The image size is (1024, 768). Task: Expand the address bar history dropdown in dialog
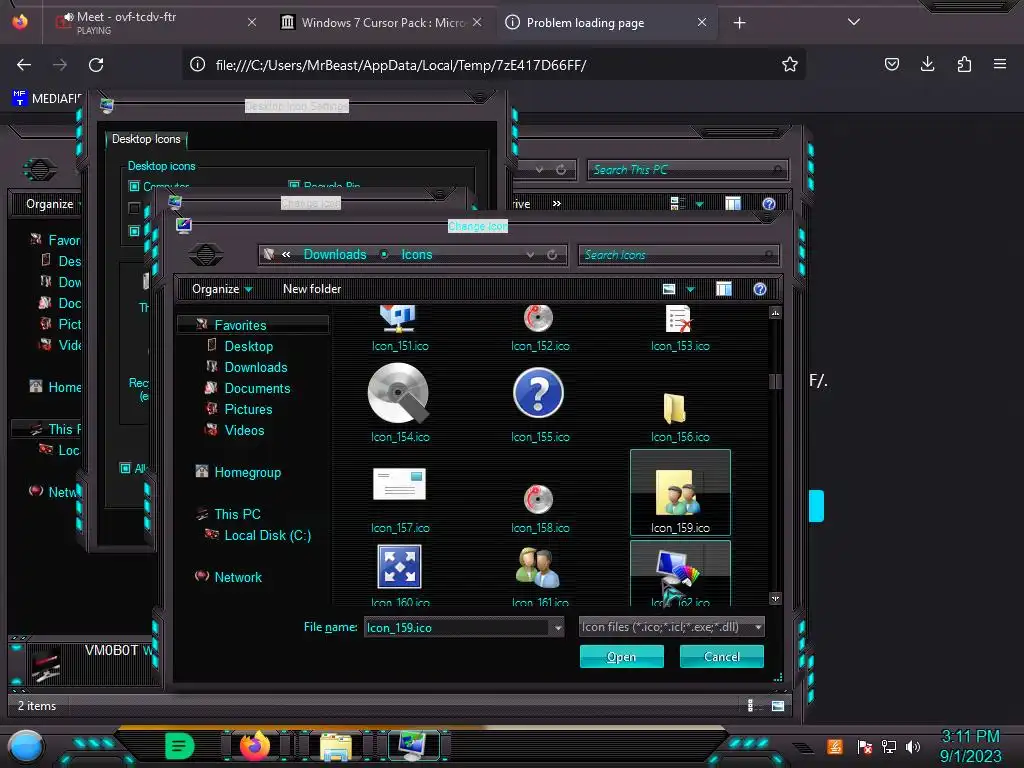coord(530,255)
